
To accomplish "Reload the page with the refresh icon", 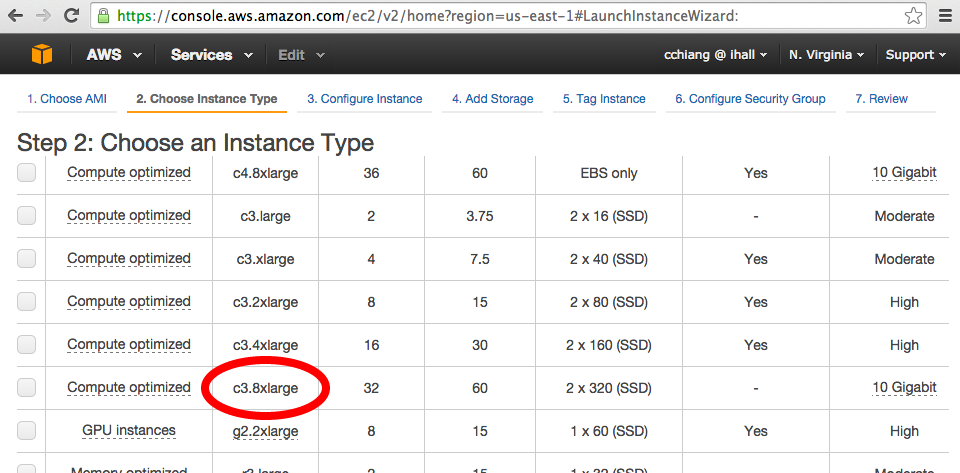I will (x=72, y=15).
